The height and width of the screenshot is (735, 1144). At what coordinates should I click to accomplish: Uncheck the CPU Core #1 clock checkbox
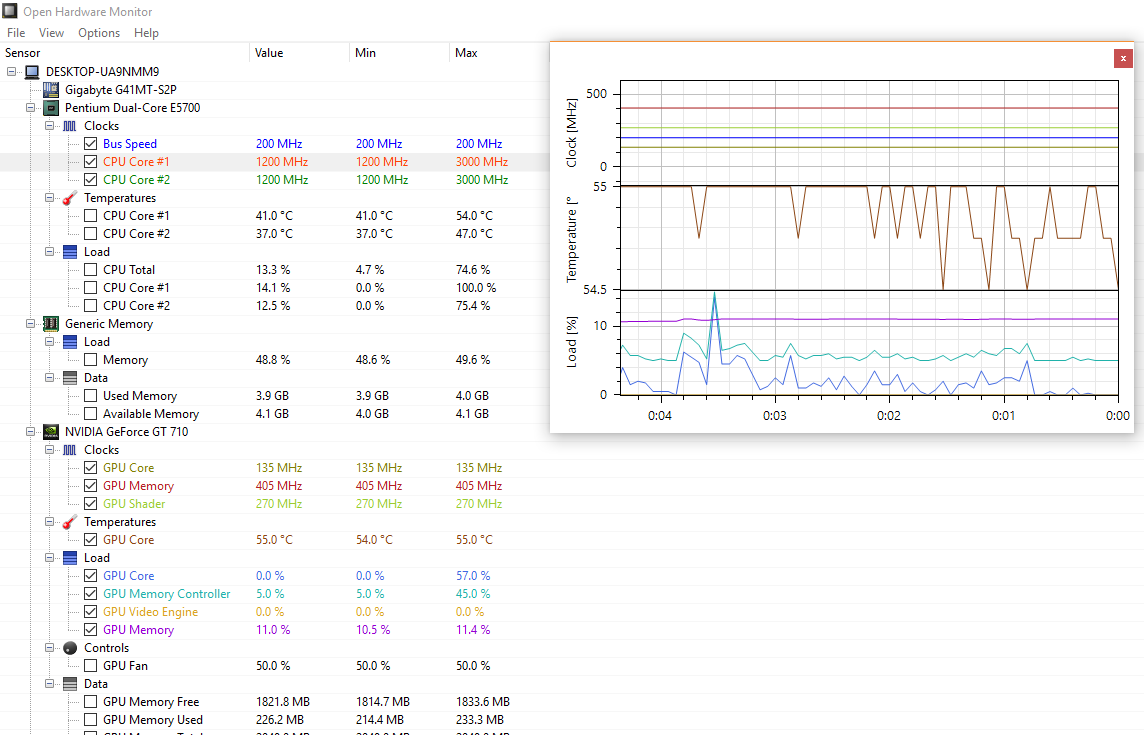[90, 161]
